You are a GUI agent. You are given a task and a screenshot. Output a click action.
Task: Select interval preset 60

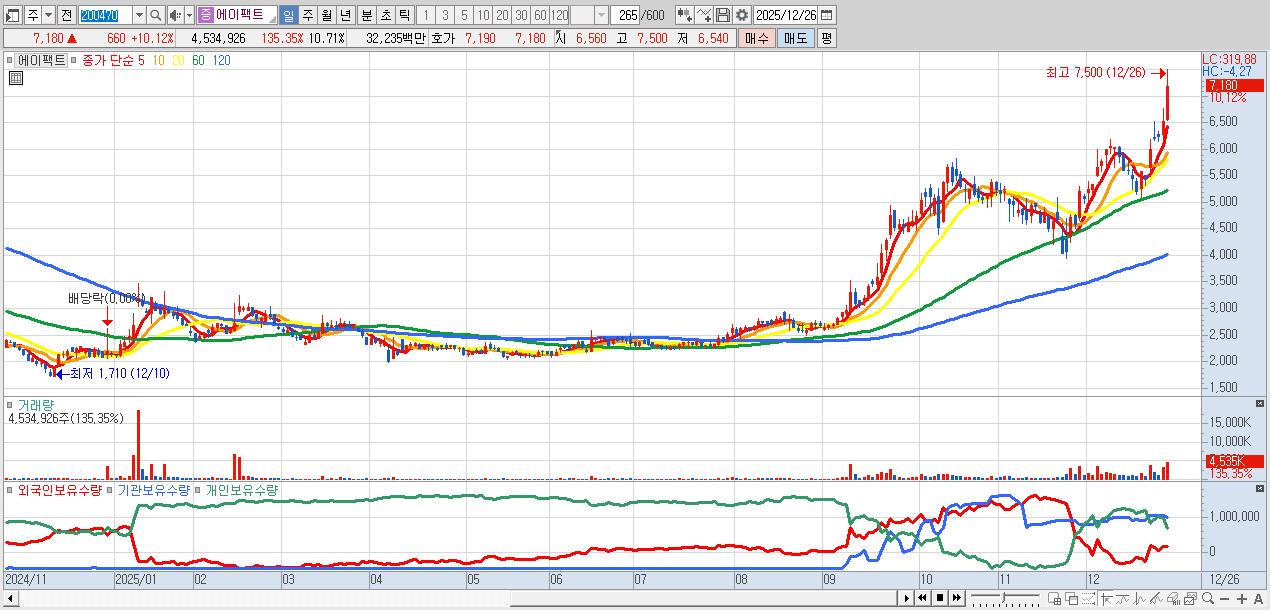click(x=539, y=15)
